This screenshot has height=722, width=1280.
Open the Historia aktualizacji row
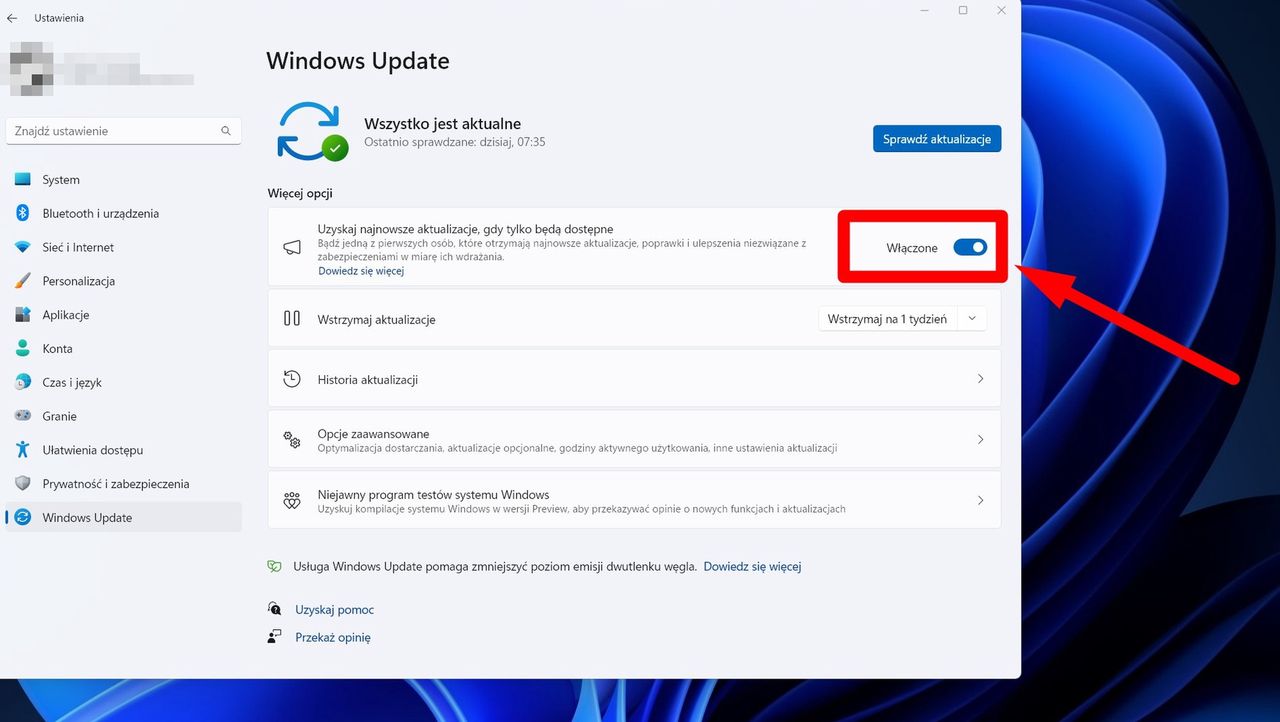tap(634, 379)
